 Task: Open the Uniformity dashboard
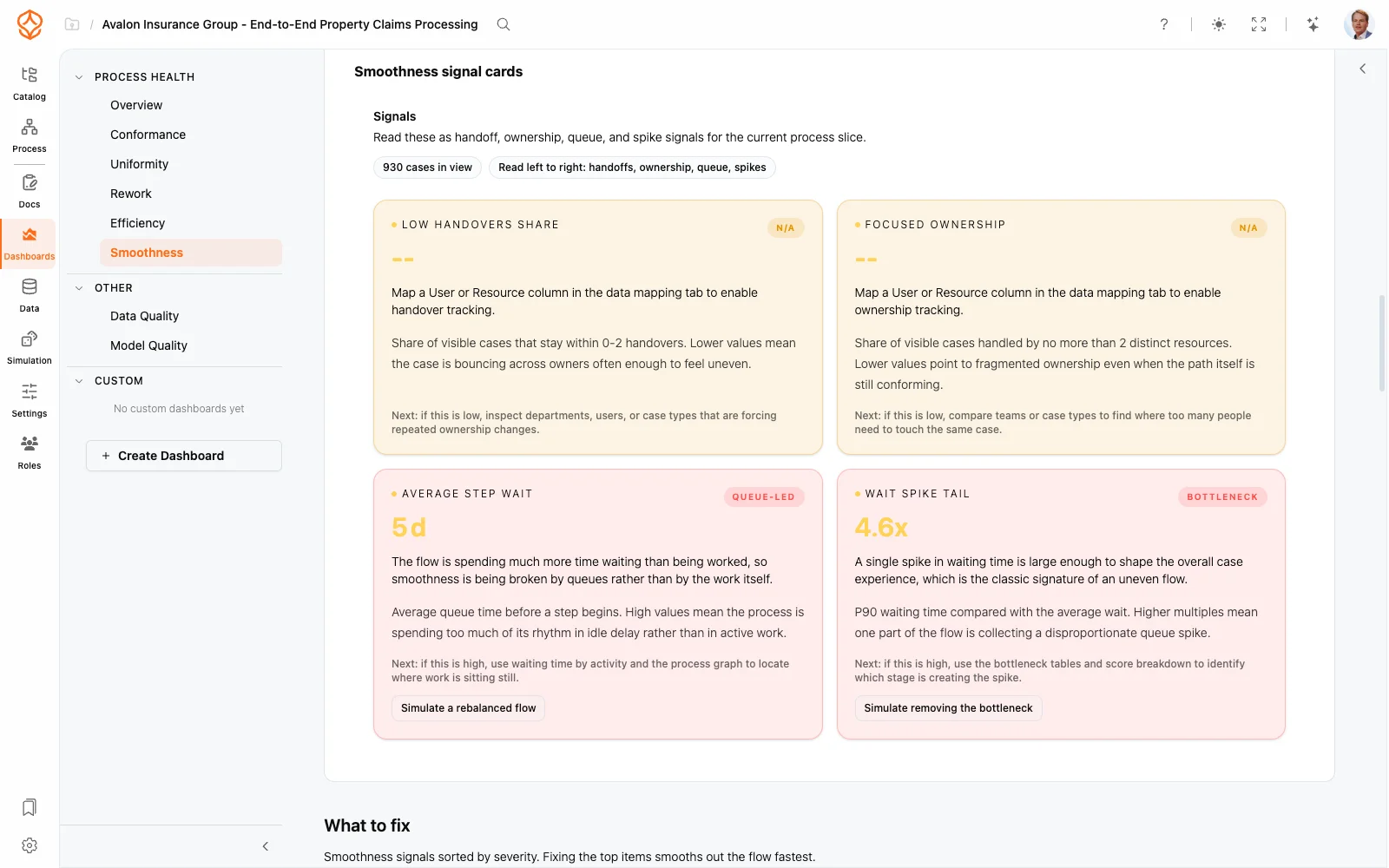click(139, 164)
